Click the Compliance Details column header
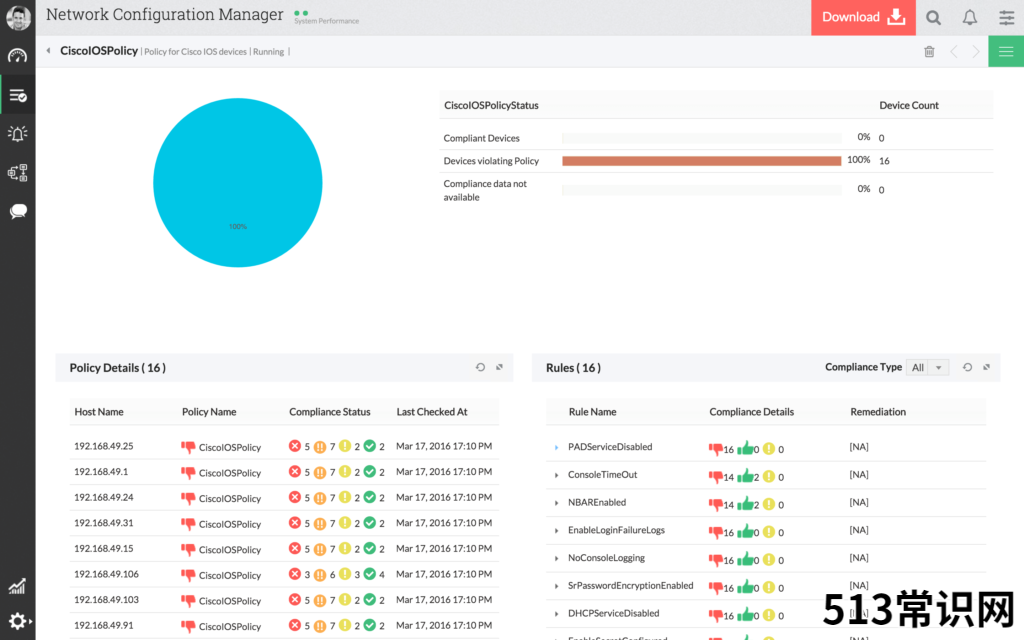This screenshot has width=1024, height=640. pos(752,412)
